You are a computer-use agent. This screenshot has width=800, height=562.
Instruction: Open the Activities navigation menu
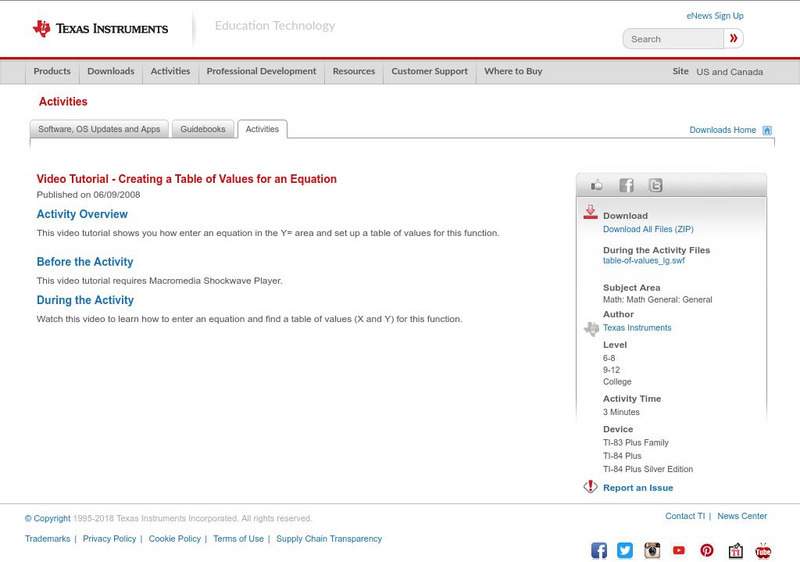point(170,71)
